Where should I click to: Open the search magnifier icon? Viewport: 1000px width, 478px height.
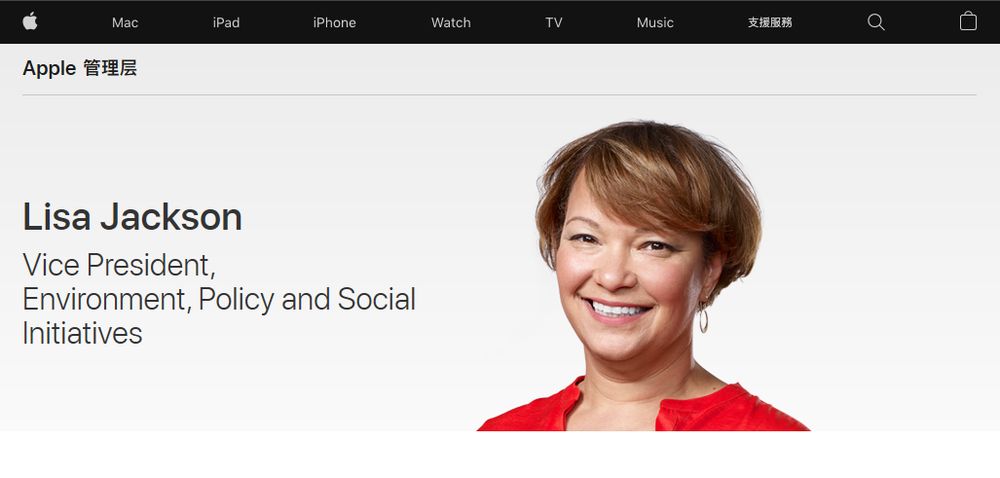pyautogui.click(x=876, y=22)
